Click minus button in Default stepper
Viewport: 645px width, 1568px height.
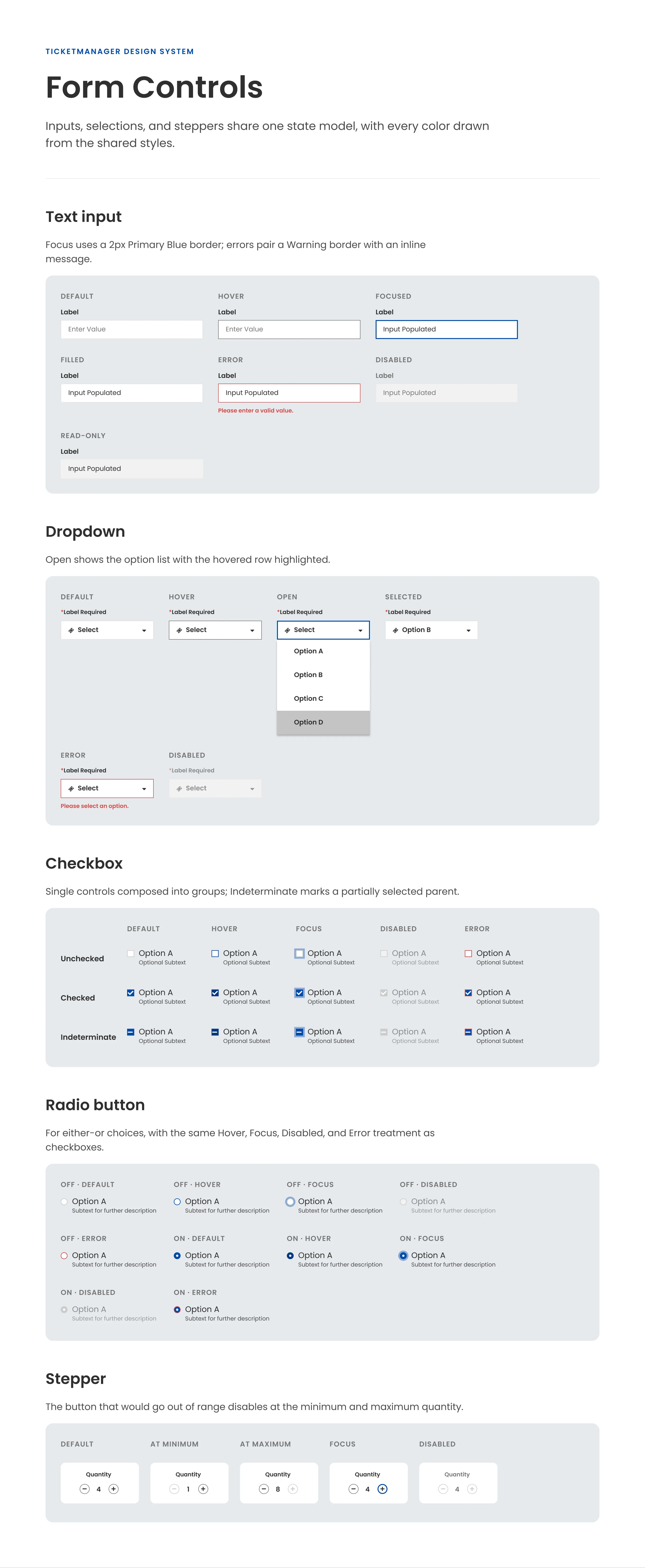(x=85, y=1489)
